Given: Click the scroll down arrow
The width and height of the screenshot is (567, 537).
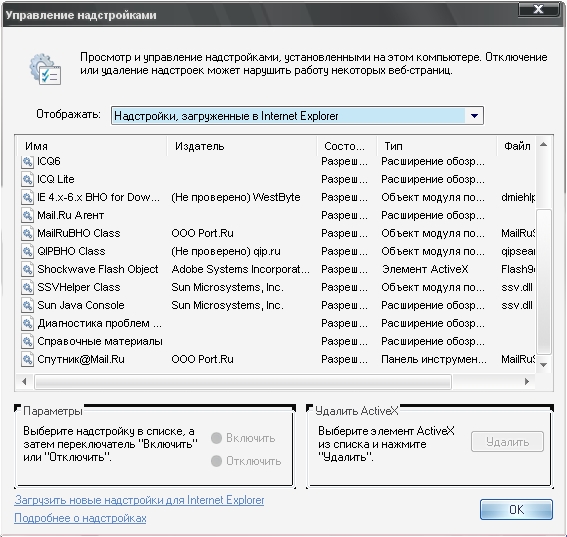Looking at the screenshot, I should point(543,365).
